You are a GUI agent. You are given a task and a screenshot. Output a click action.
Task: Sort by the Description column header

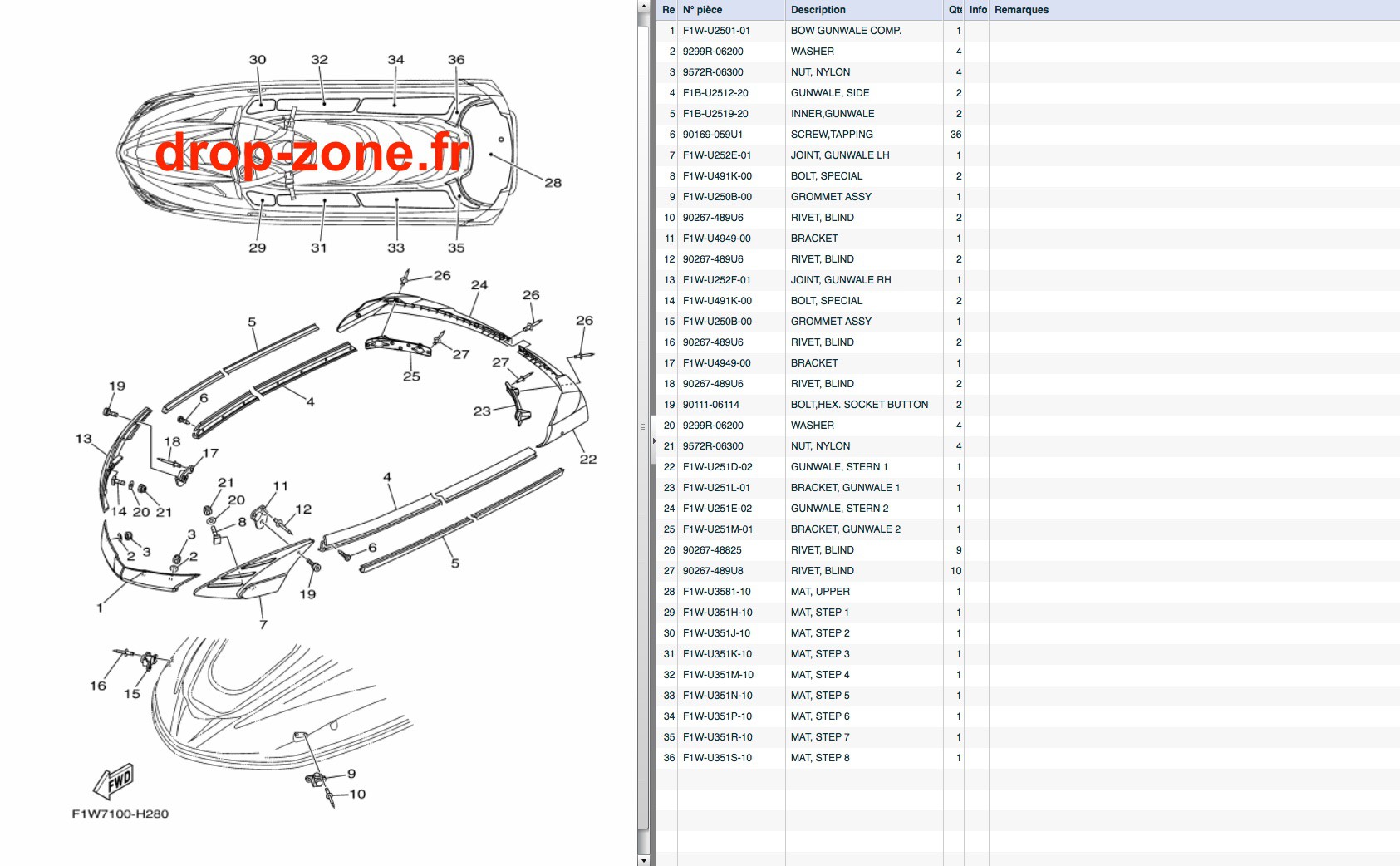click(864, 10)
